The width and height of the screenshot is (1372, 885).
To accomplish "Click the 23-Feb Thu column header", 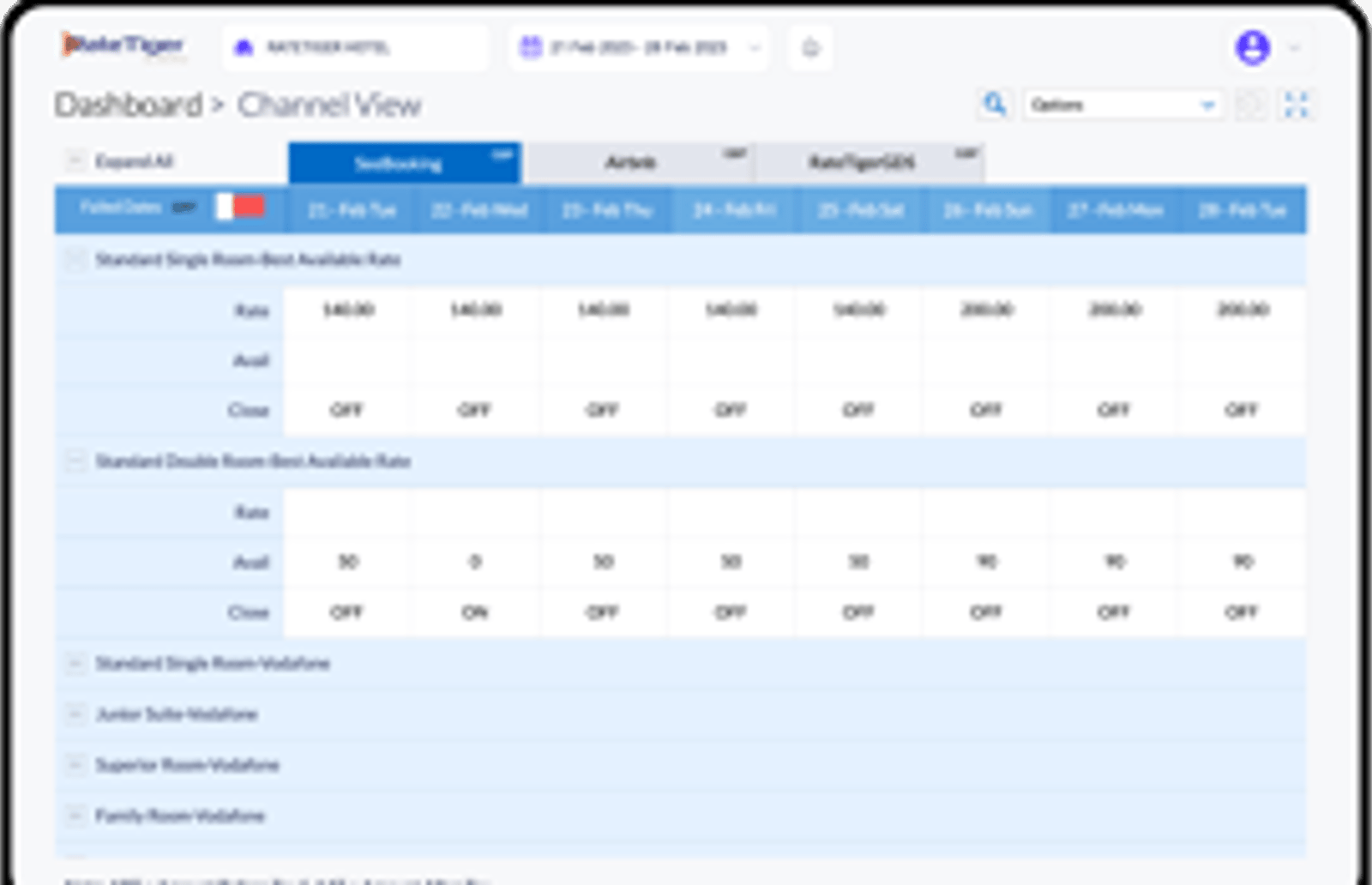I will point(606,210).
